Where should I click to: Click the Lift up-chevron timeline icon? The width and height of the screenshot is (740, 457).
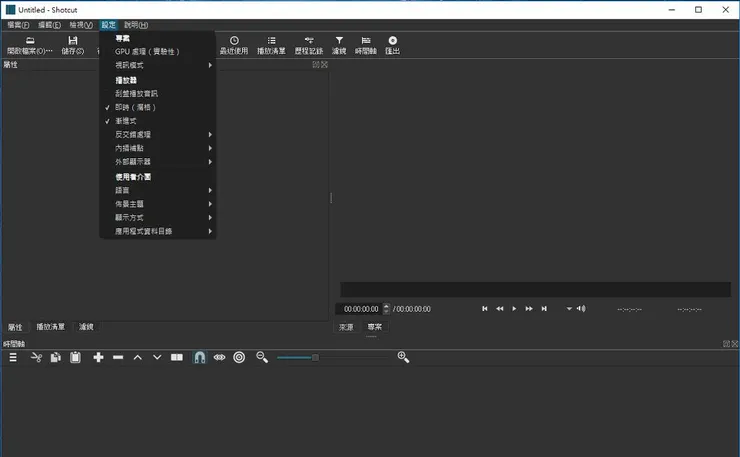click(x=137, y=357)
